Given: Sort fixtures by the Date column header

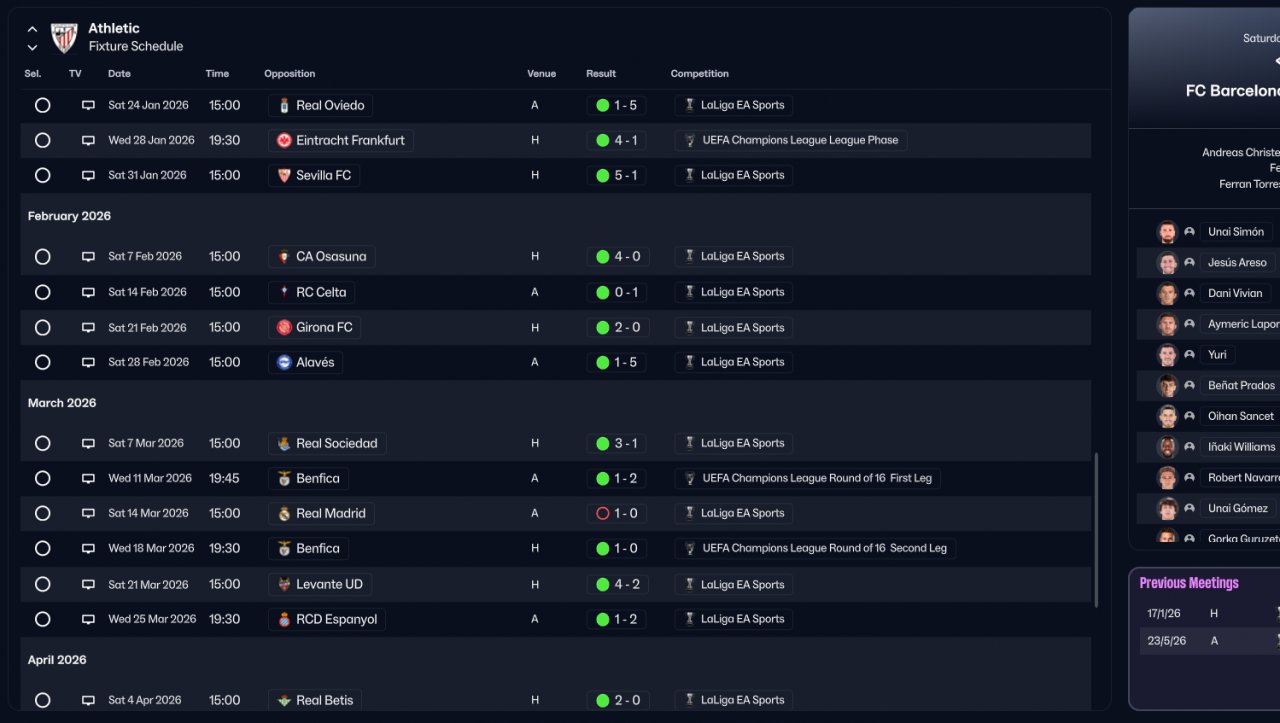Looking at the screenshot, I should [119, 74].
